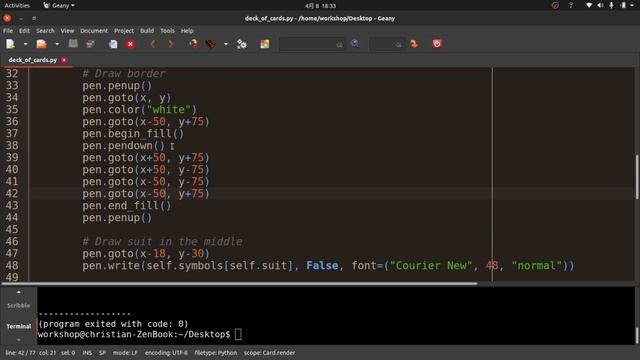Click the volume icon in system tray
Screen dimensions: 640x360
(x=600, y=5)
